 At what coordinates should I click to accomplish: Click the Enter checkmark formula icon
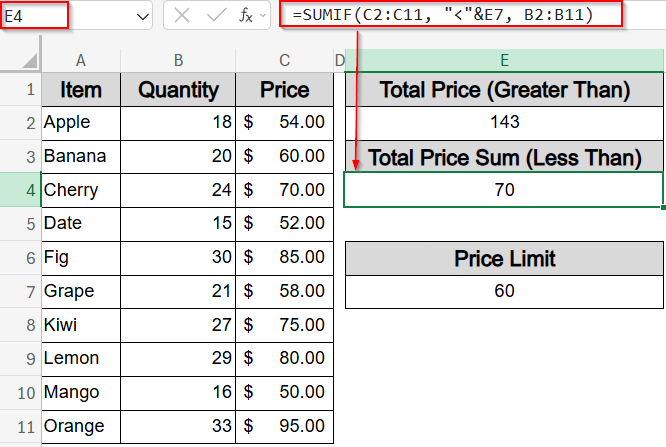216,16
